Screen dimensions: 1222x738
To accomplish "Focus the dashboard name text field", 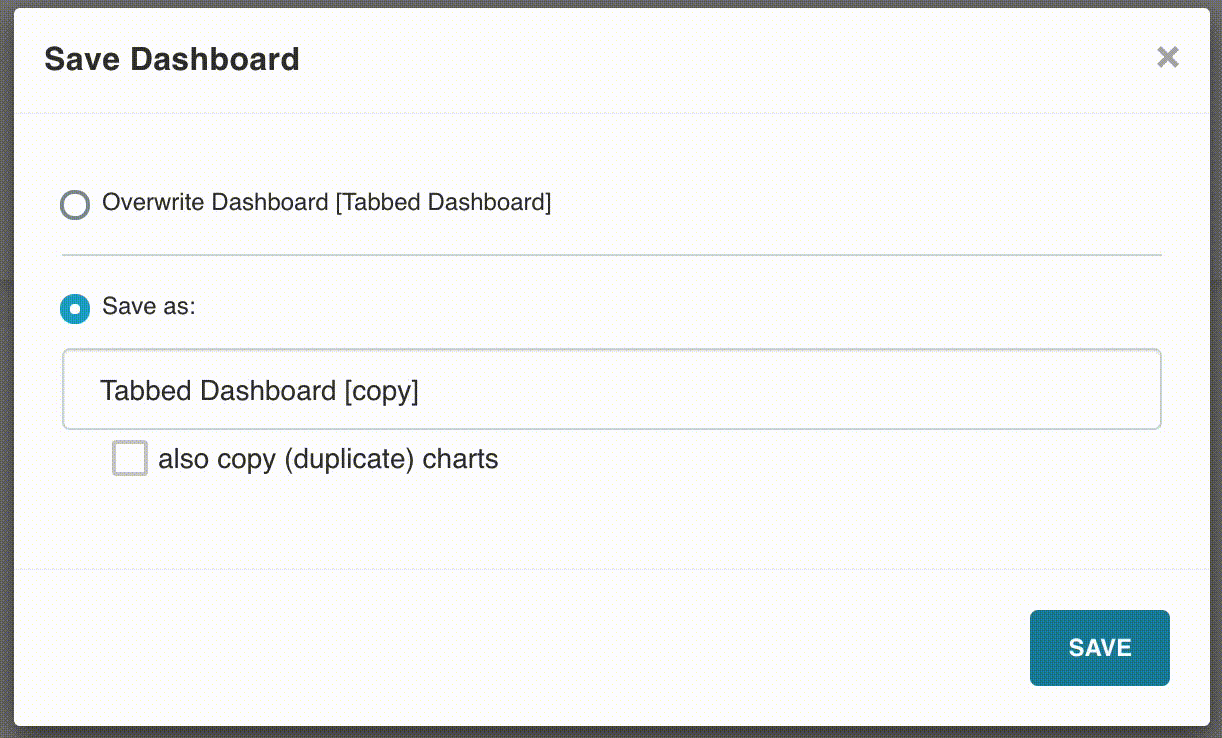I will click(x=611, y=390).
